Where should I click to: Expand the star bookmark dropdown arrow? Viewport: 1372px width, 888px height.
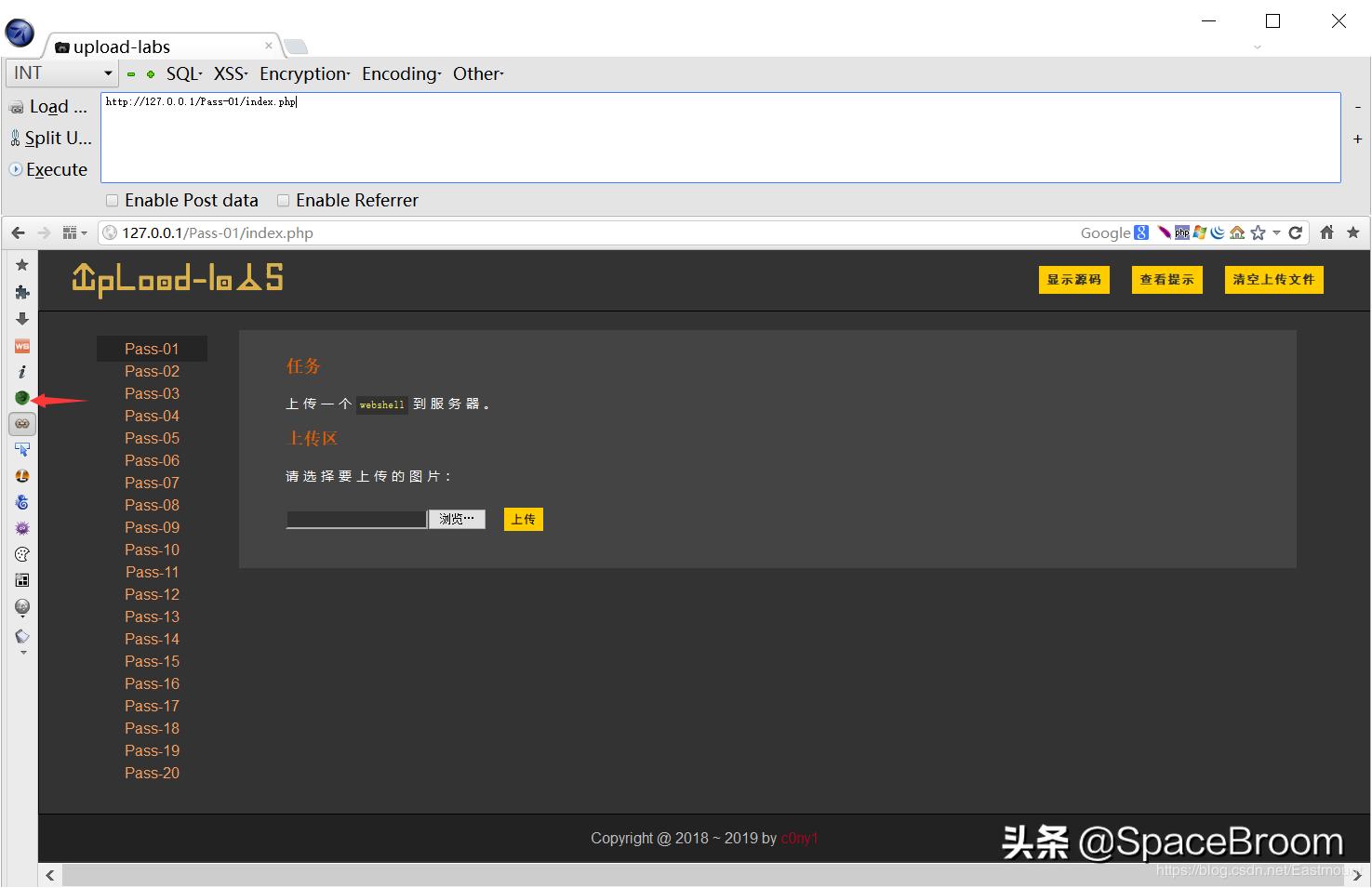pyautogui.click(x=1276, y=232)
